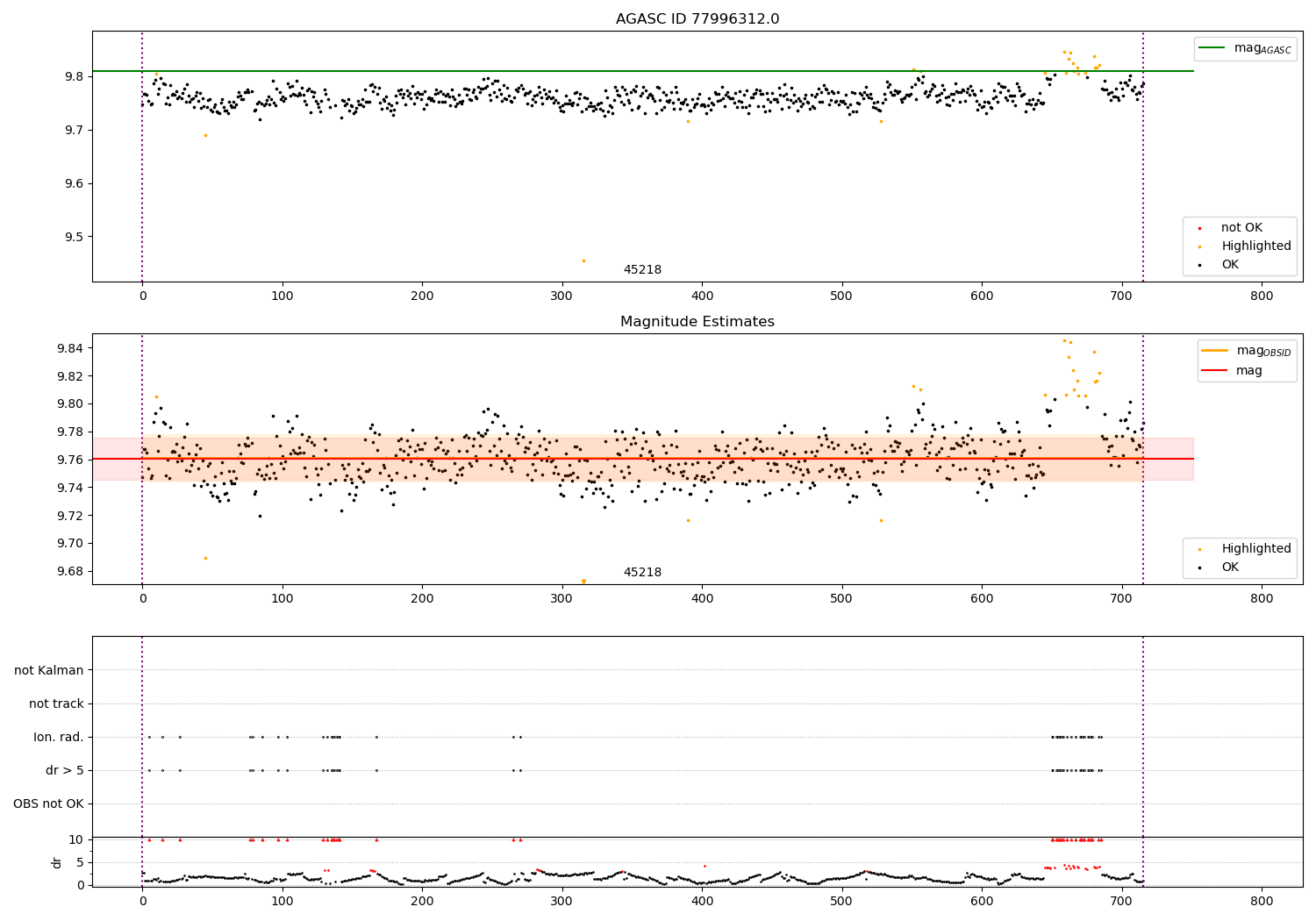Click the 600 x-tick under the bottom plot

[x=982, y=902]
